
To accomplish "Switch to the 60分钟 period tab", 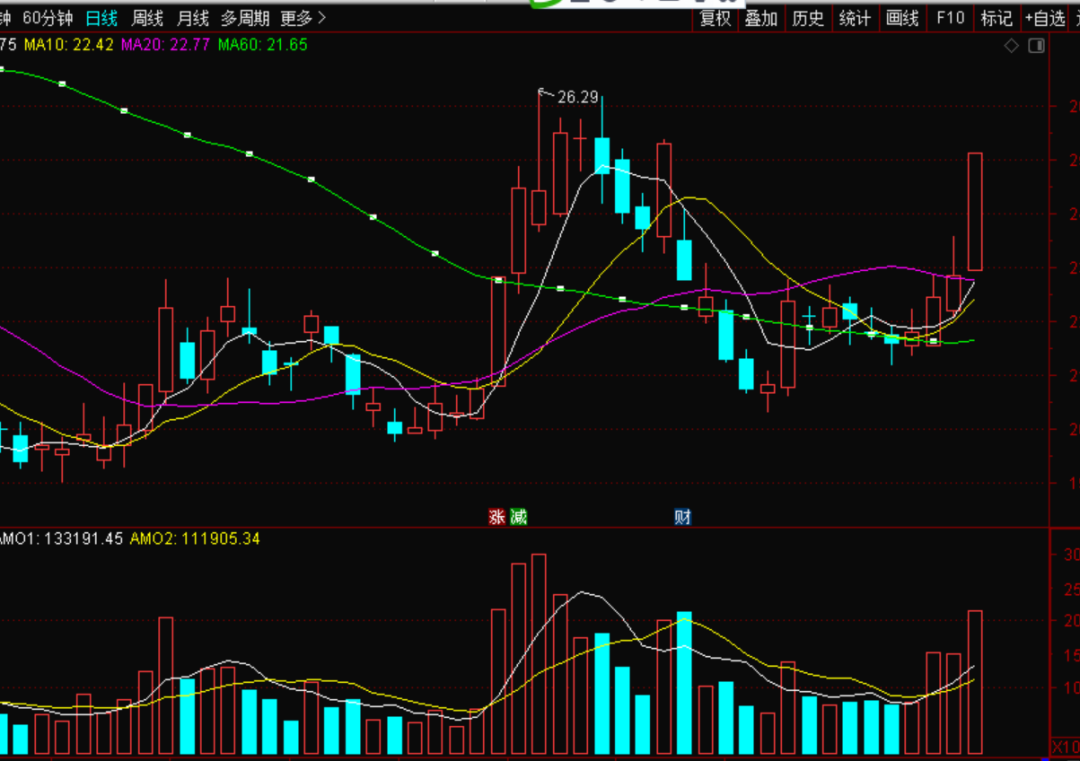I will [x=47, y=19].
